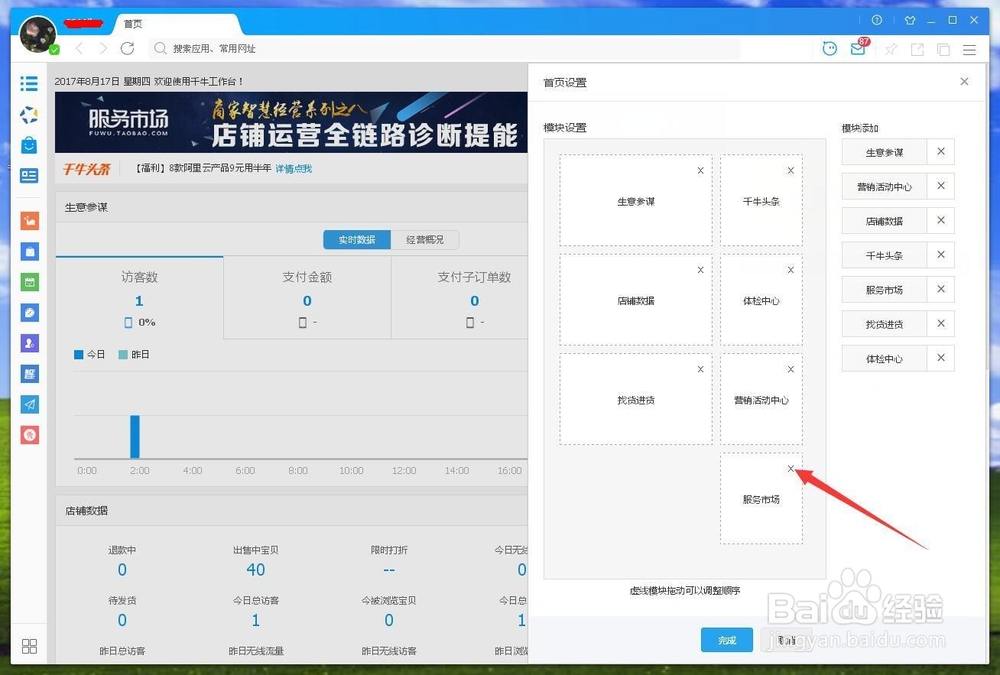Click the user avatar picture
The image size is (1000, 675).
(x=38, y=34)
